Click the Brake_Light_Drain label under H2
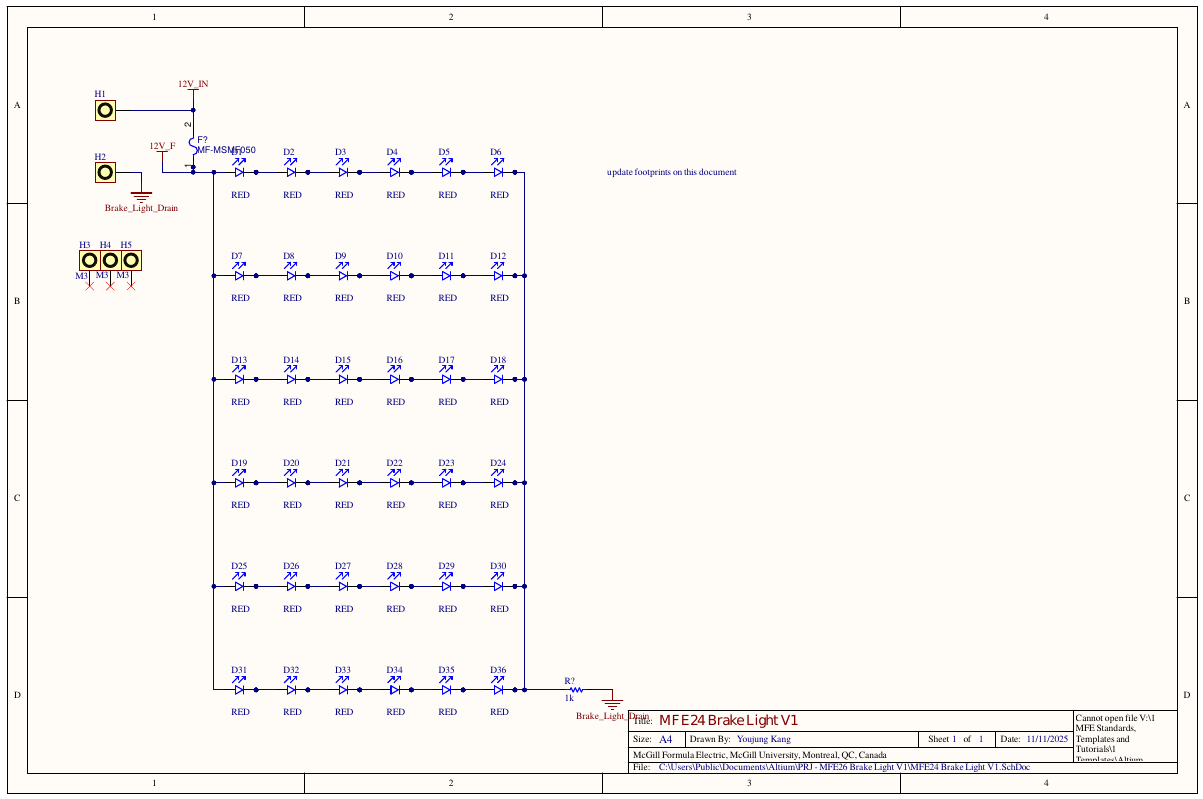Image resolution: width=1203 pixels, height=799 pixels. click(141, 208)
